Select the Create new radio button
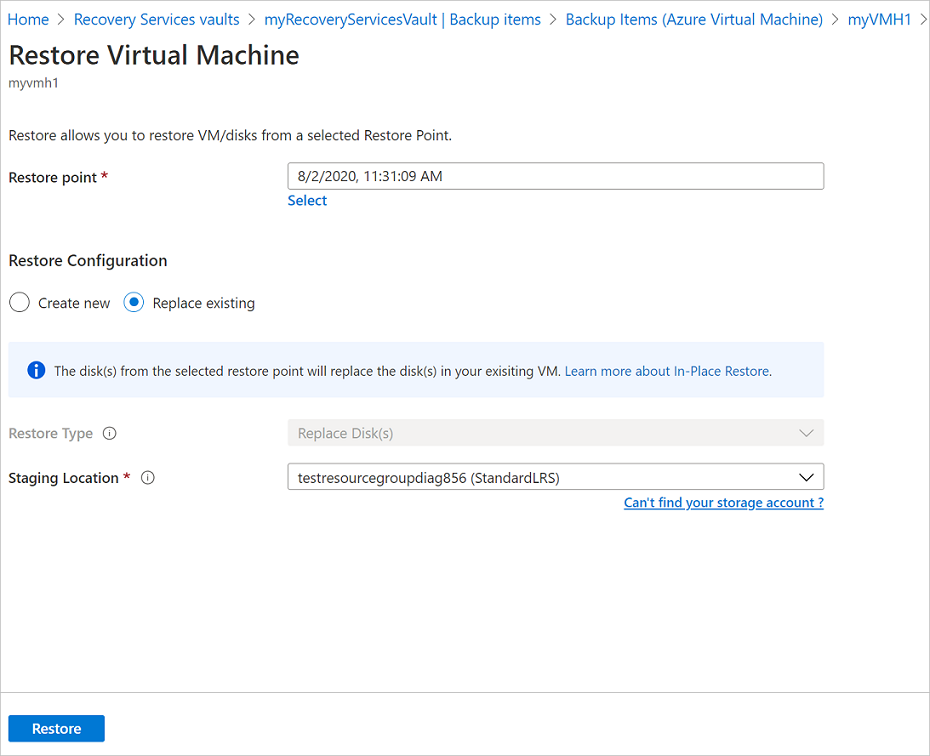This screenshot has height=756, width=930. 18,302
